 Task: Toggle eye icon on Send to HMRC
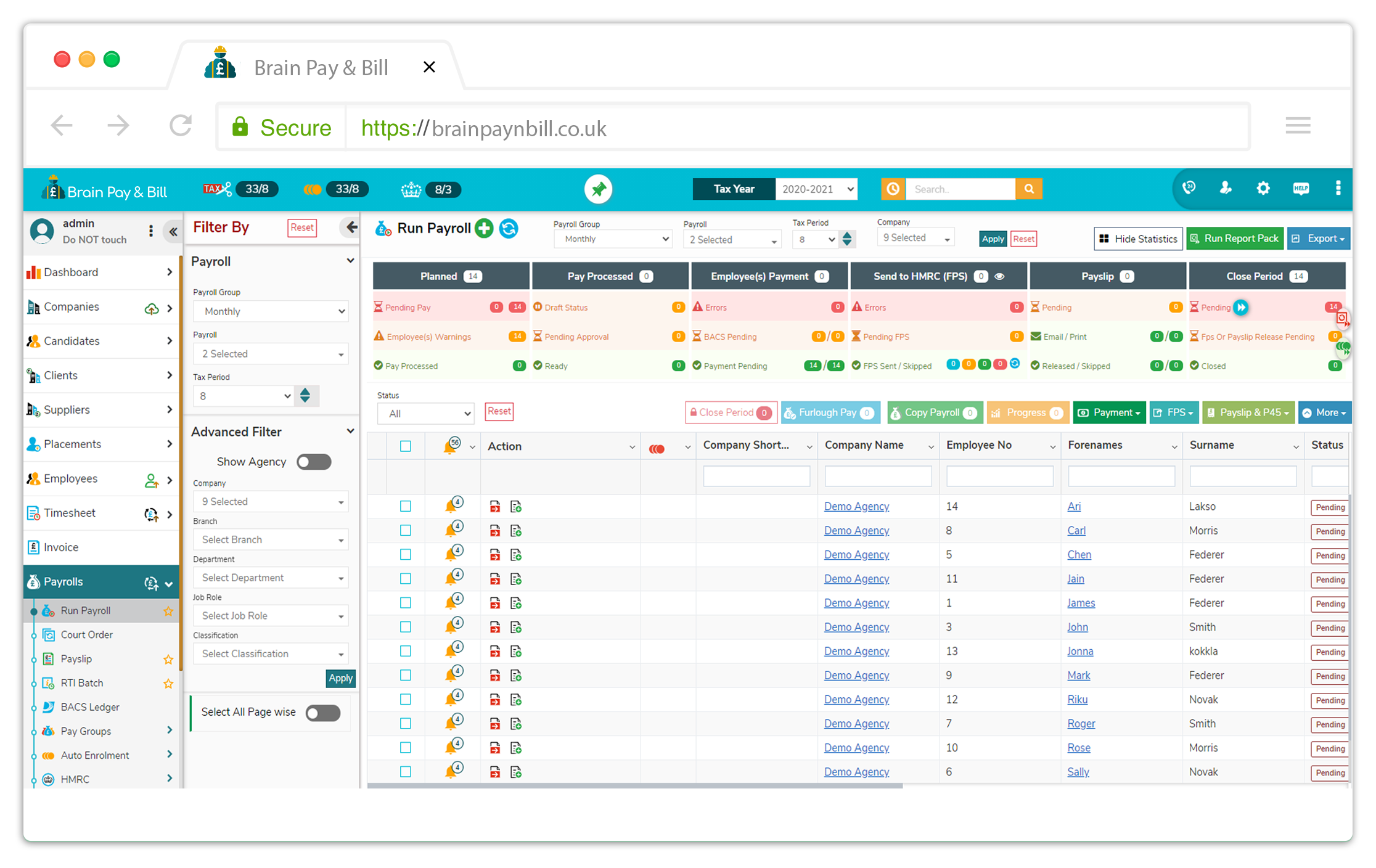[1000, 276]
